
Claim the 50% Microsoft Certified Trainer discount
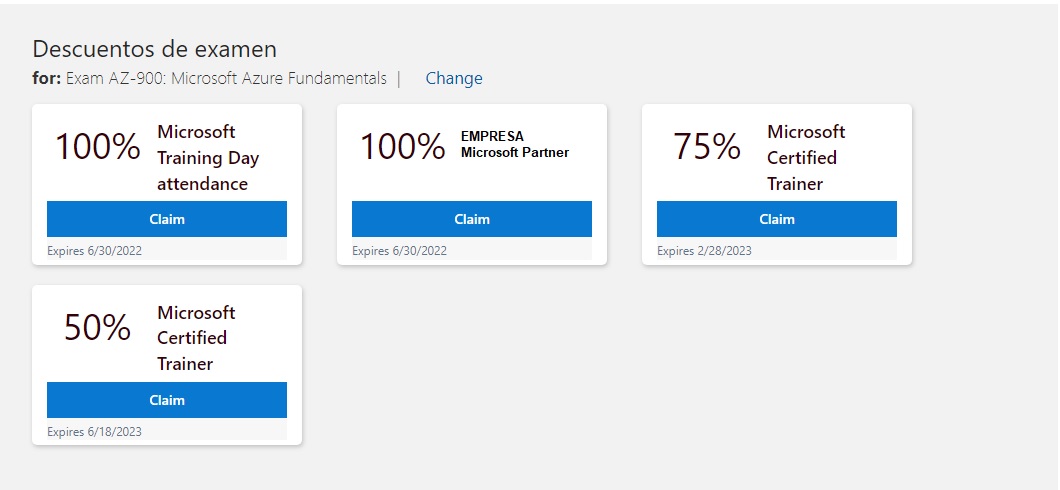167,400
